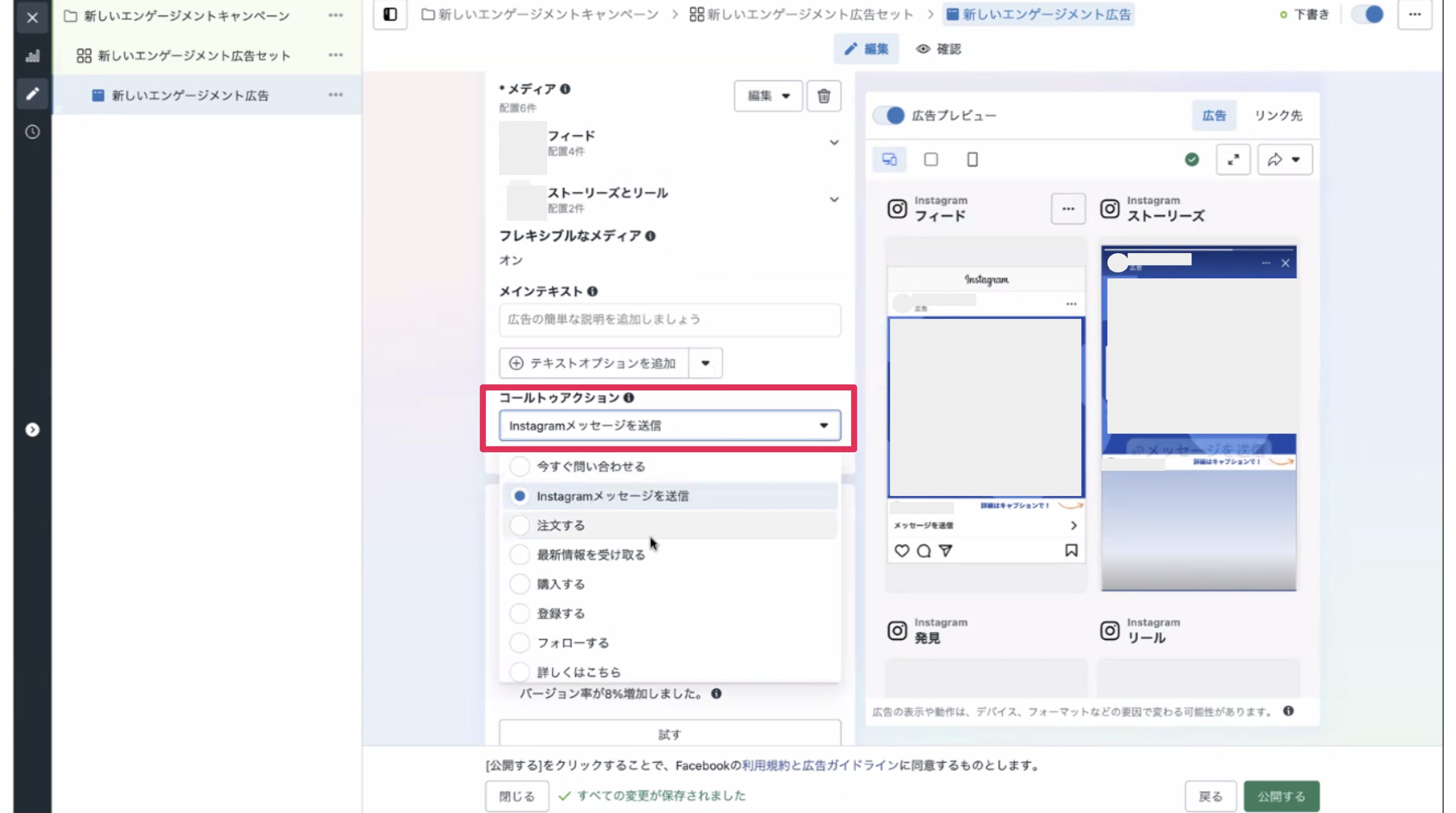Open options for 新しいエンゲージメント広告セット tree row
Viewport: 1456px width, 813px height.
[x=336, y=55]
